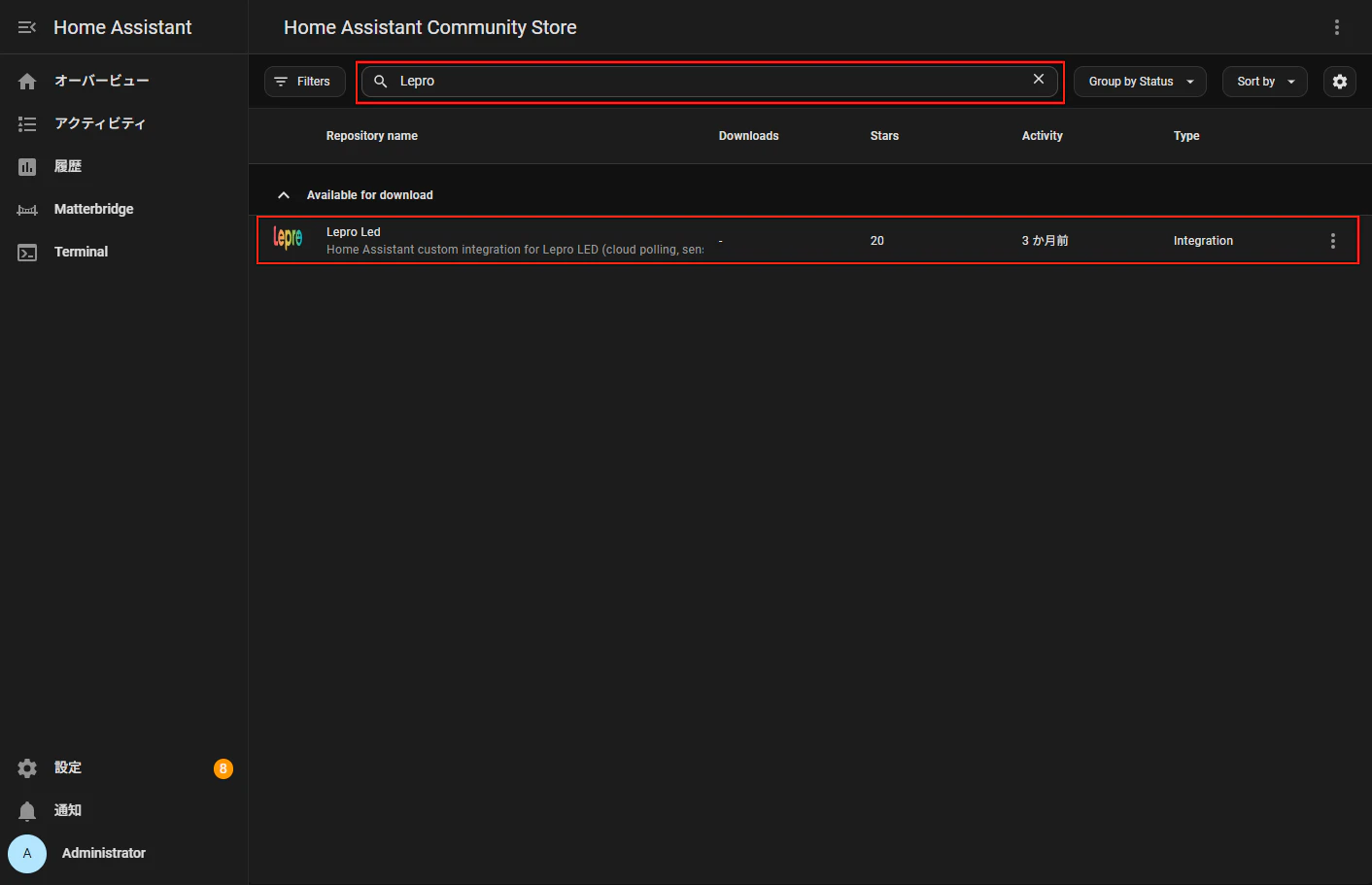This screenshot has height=885, width=1372.
Task: Click the Terminal console icon
Action: pos(27,253)
